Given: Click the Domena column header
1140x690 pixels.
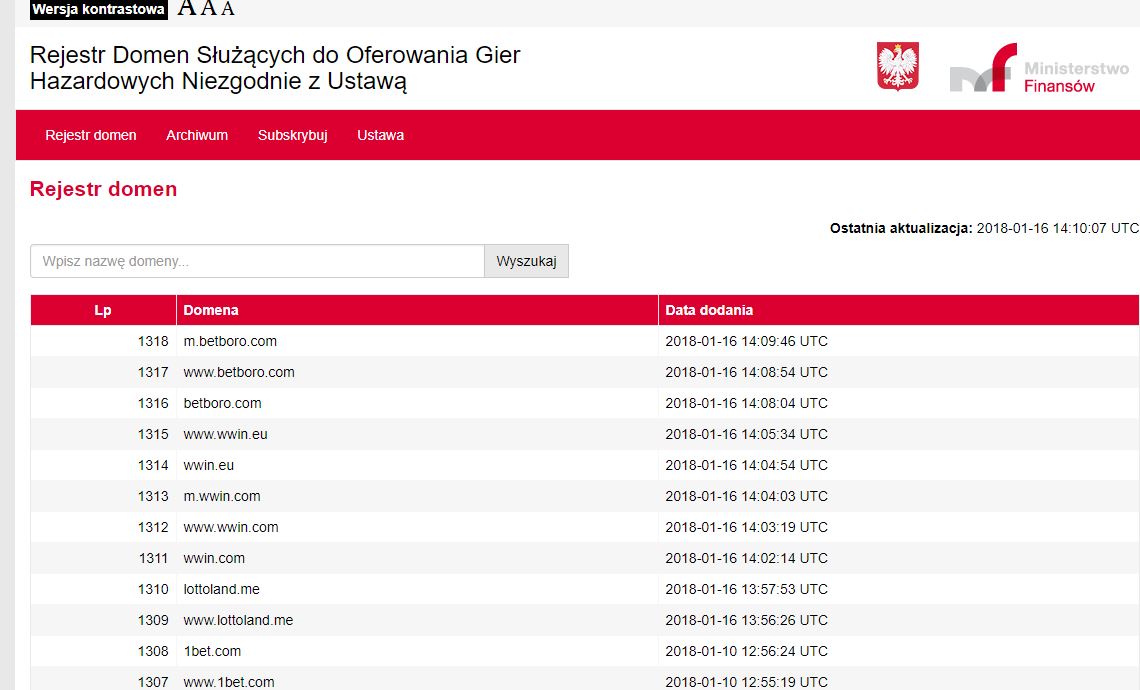Looking at the screenshot, I should 417,310.
